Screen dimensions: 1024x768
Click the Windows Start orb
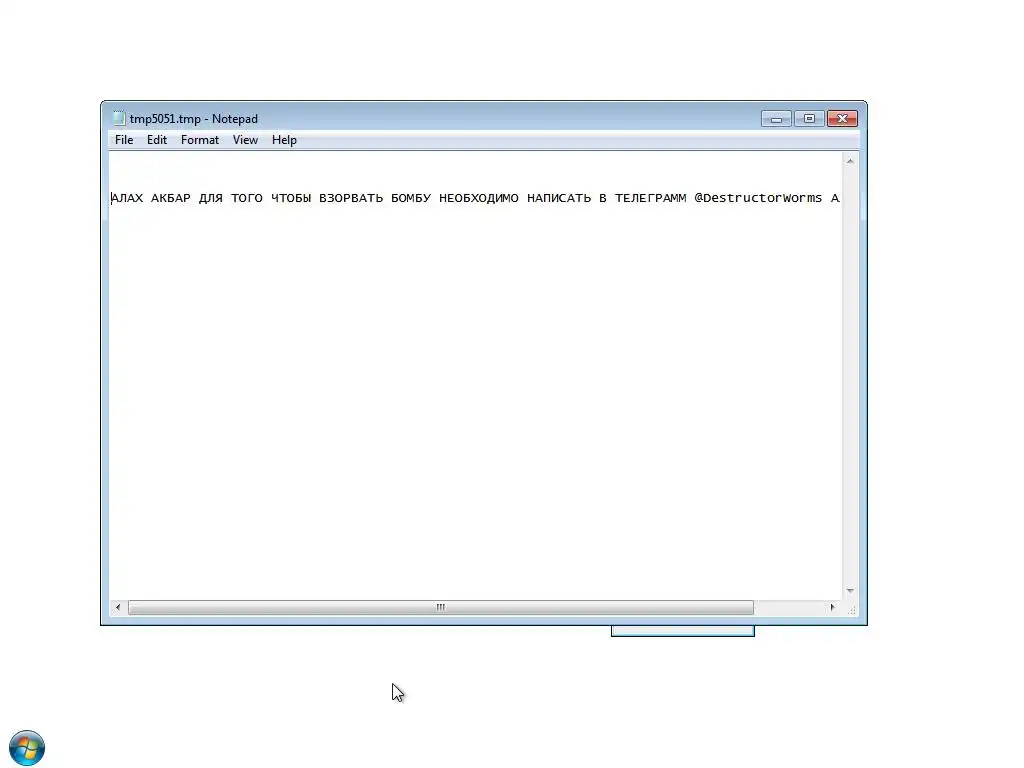click(27, 748)
